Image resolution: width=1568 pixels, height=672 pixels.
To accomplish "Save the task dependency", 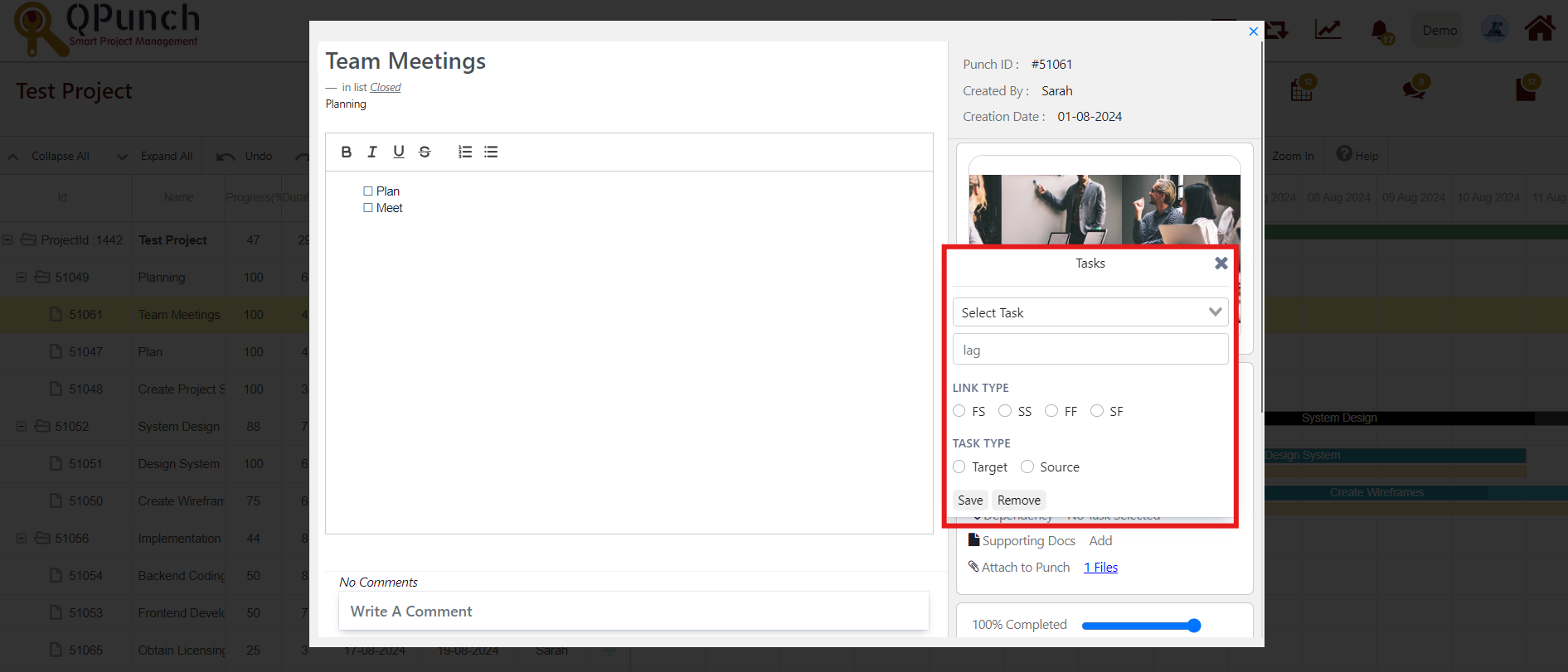I will tap(970, 500).
